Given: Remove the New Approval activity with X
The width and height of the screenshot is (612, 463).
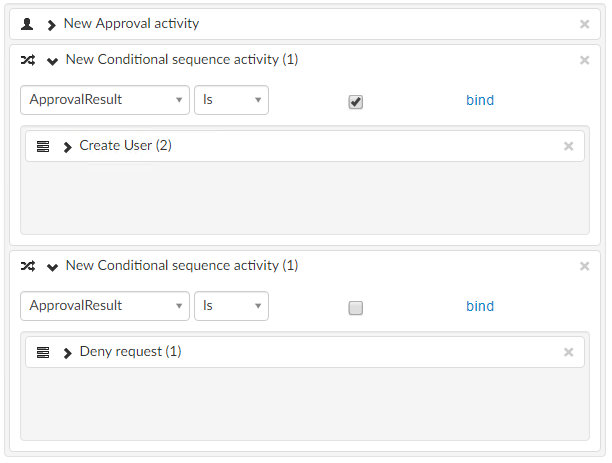Looking at the screenshot, I should tap(585, 24).
